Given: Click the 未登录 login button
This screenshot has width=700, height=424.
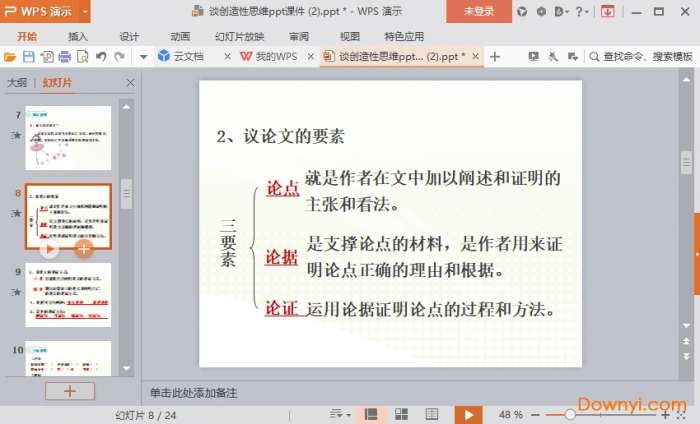Looking at the screenshot, I should (479, 11).
